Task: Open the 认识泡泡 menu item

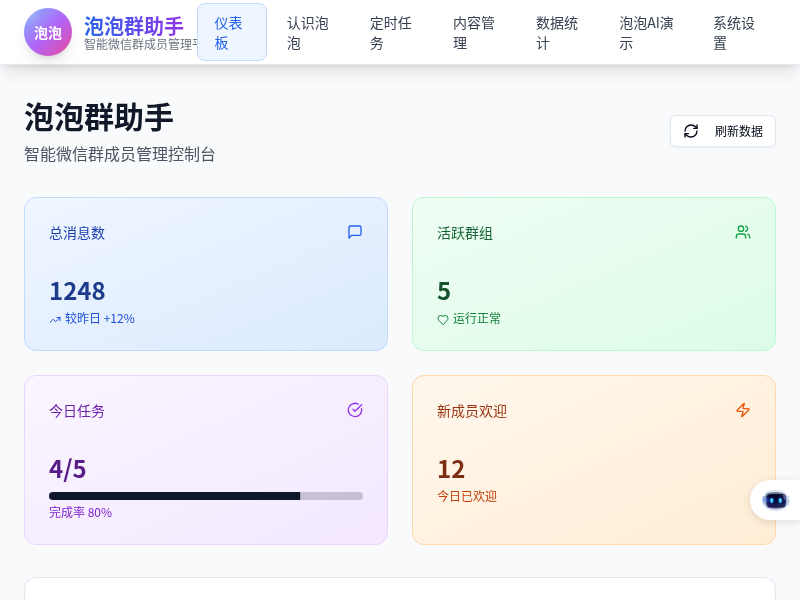Action: pyautogui.click(x=308, y=32)
